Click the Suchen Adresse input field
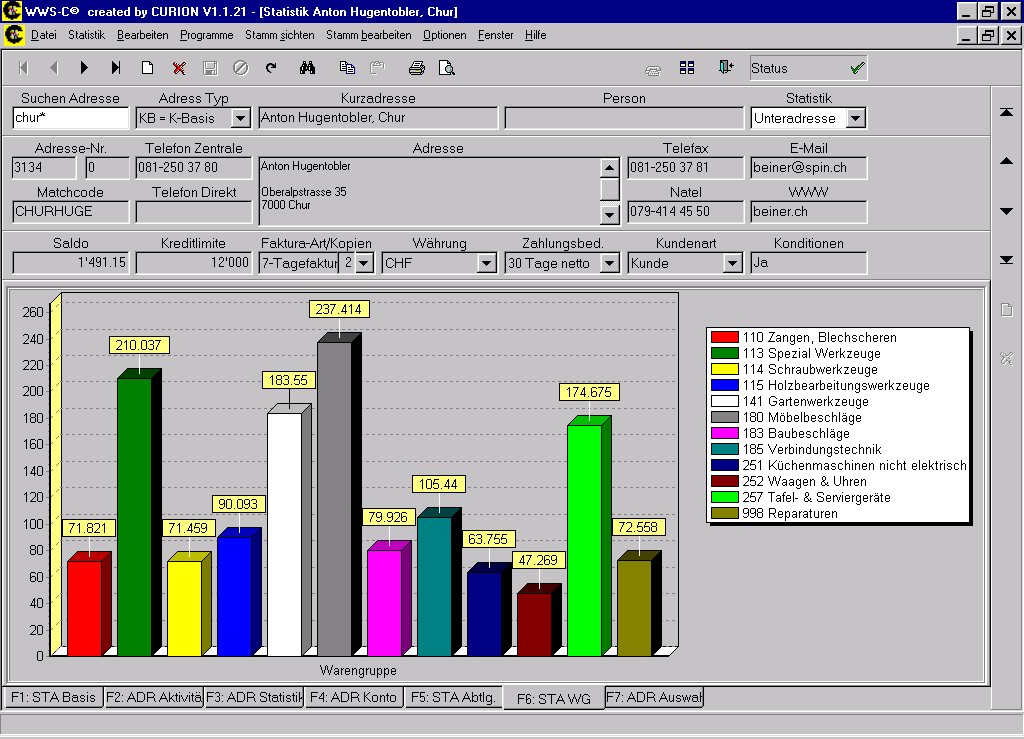Image resolution: width=1024 pixels, height=739 pixels. click(71, 118)
